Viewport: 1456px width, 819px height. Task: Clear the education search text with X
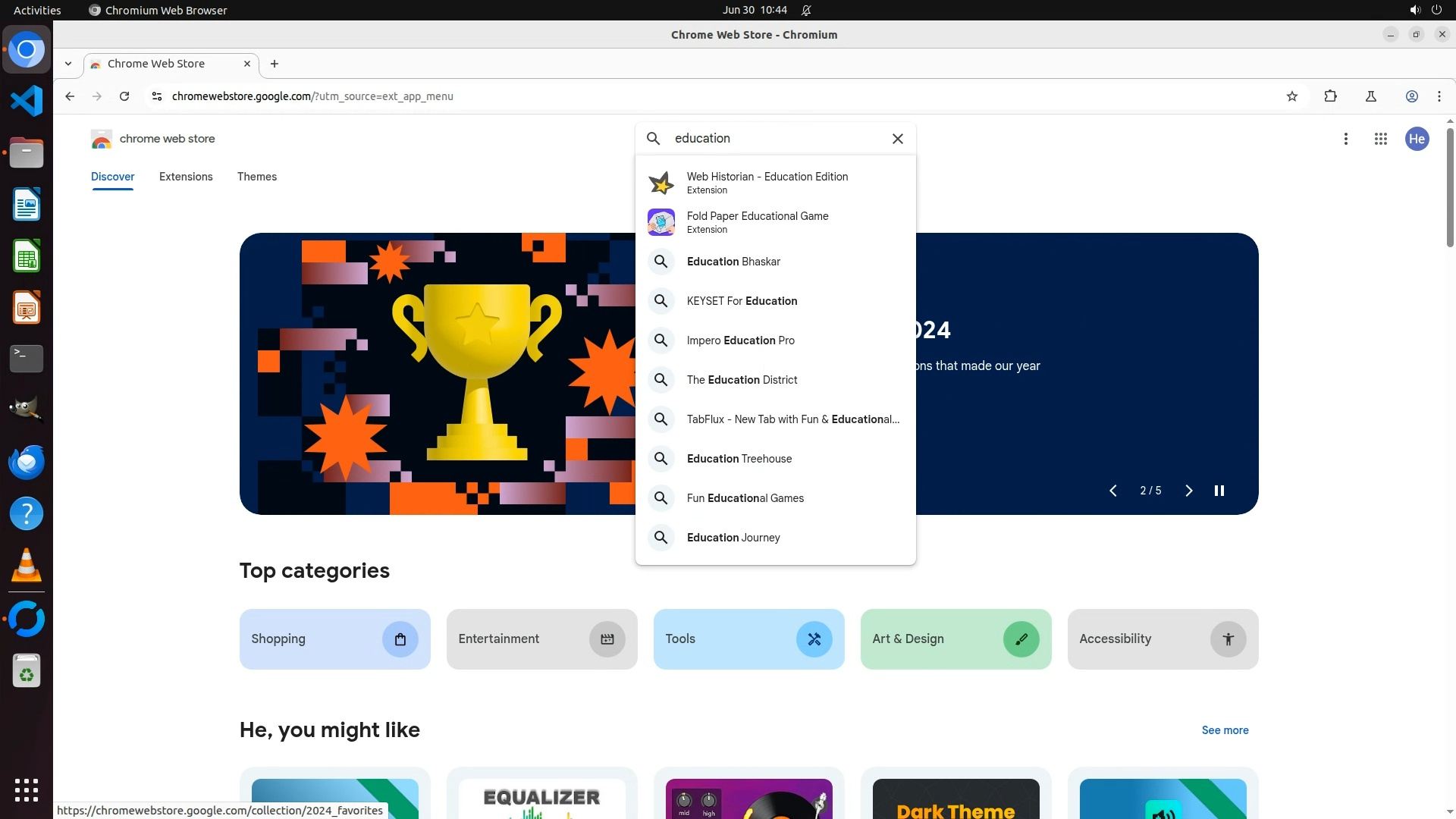[897, 139]
